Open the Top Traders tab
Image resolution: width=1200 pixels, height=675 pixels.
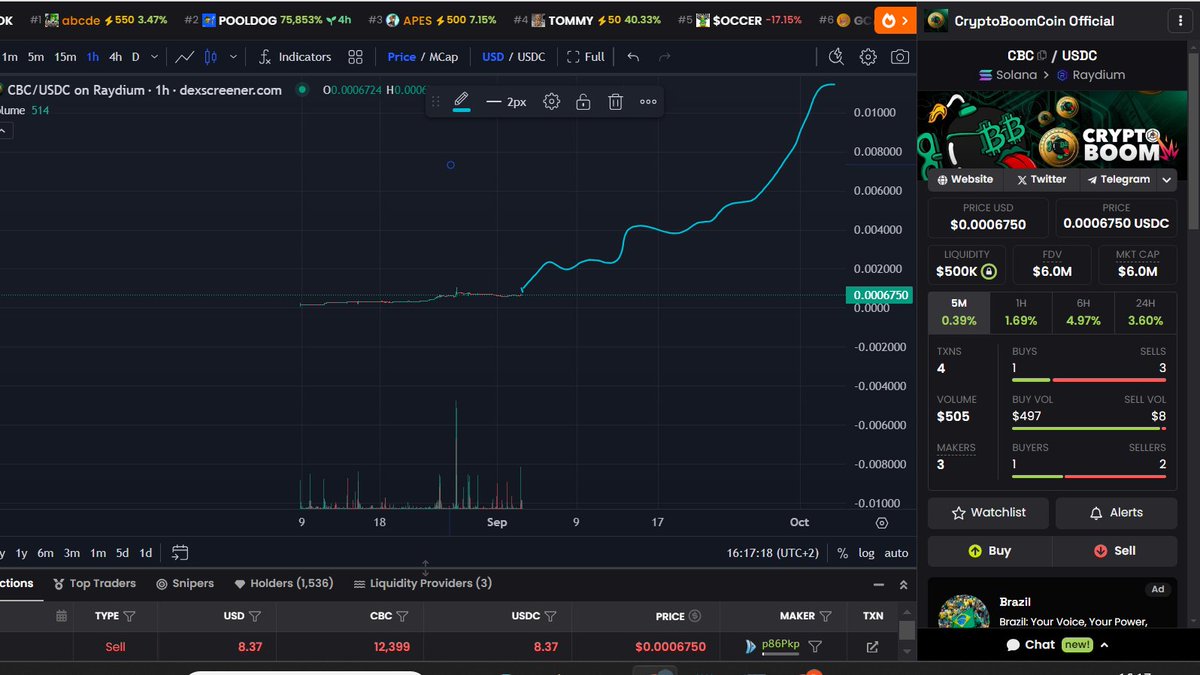[94, 583]
